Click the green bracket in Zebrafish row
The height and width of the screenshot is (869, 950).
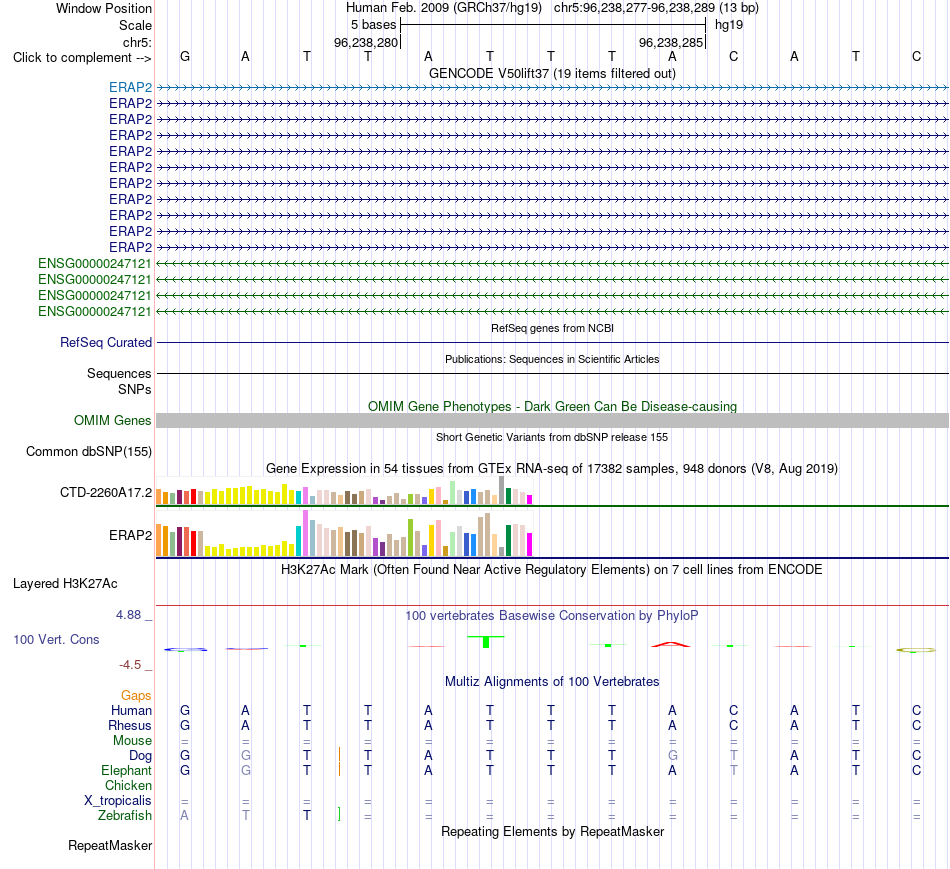[x=339, y=814]
